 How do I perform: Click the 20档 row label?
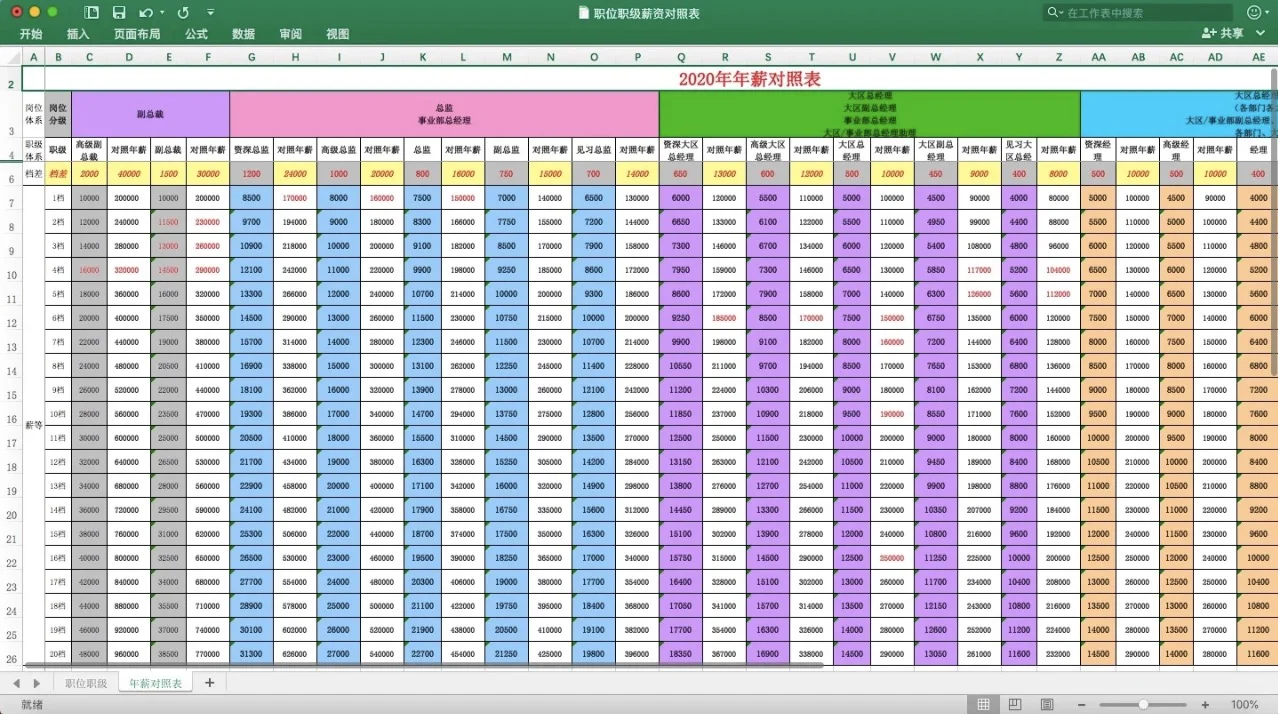tap(58, 654)
